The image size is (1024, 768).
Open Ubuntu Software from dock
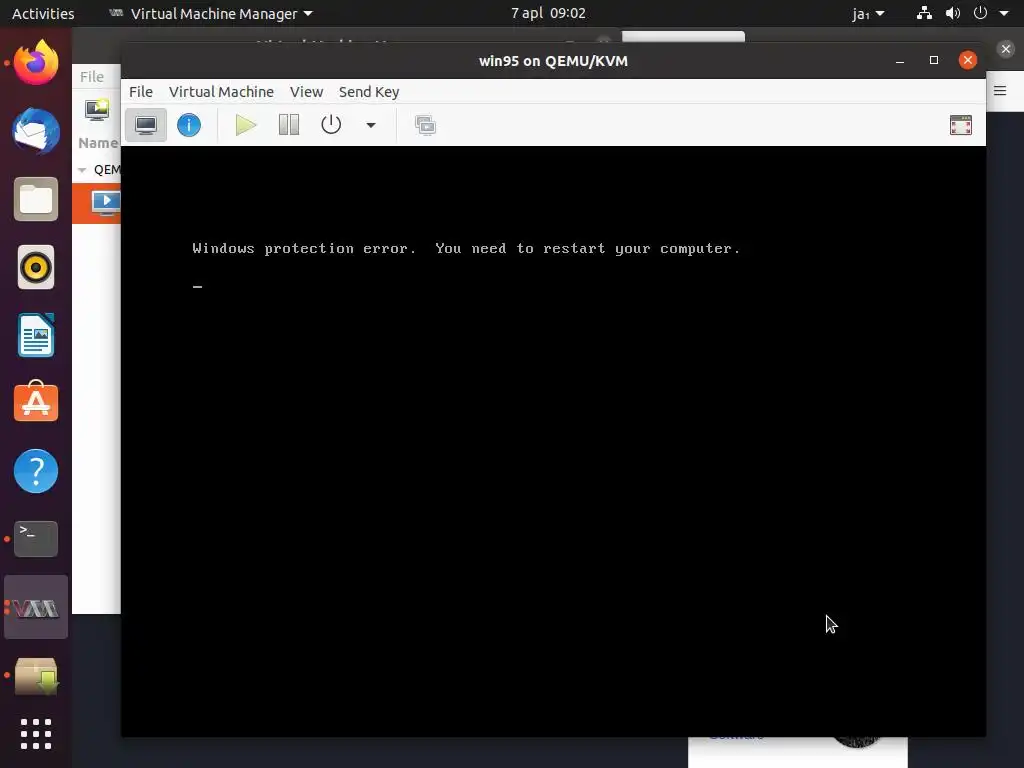36,402
